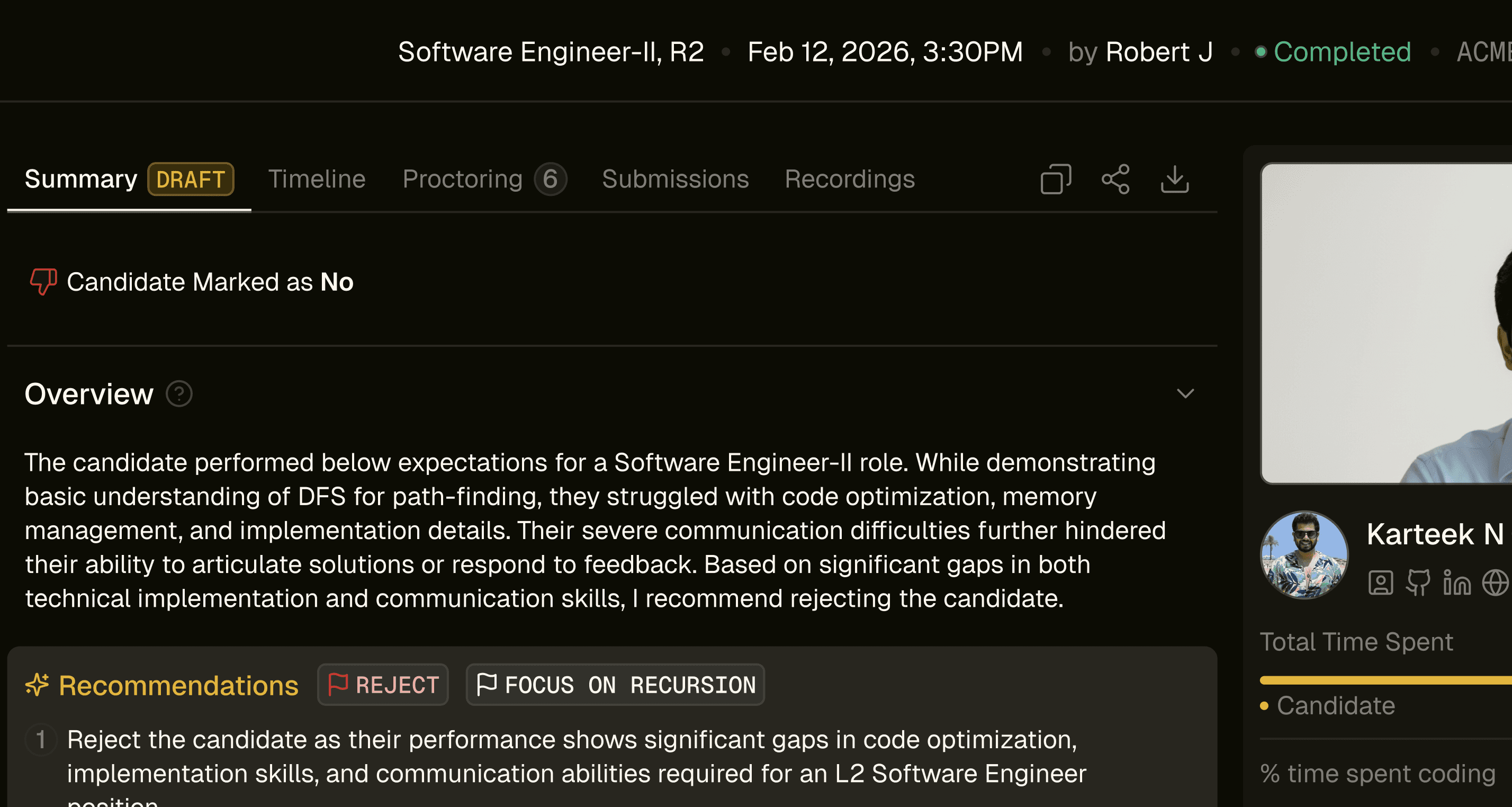This screenshot has width=1512, height=807.
Task: Switch to the Timeline tab
Action: click(317, 179)
